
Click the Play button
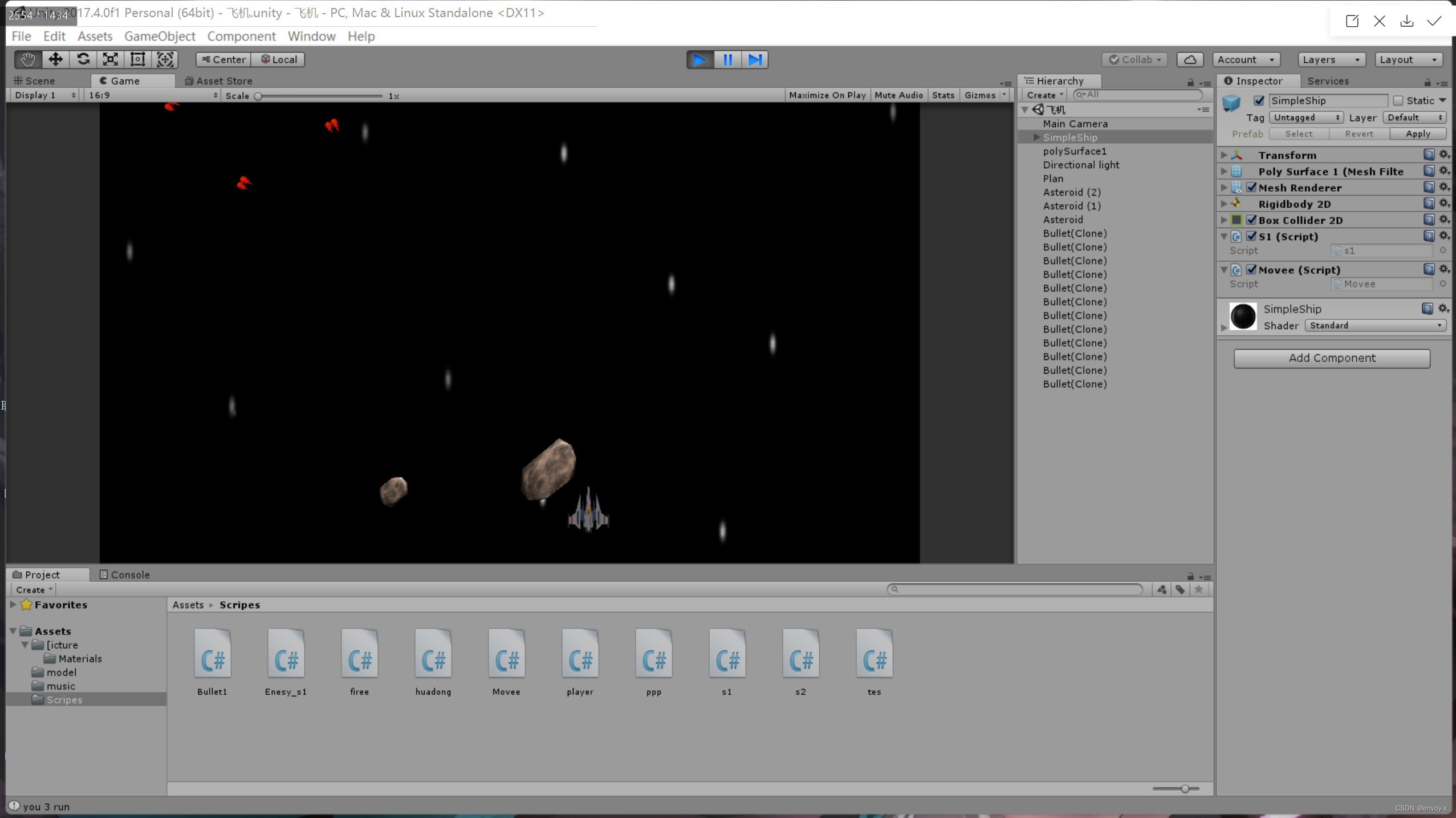point(699,59)
